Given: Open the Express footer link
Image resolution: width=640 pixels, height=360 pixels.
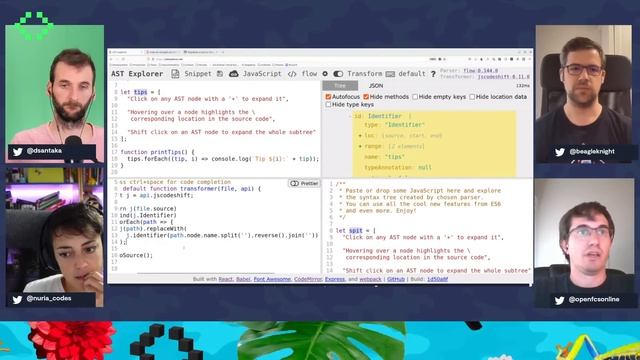Looking at the screenshot, I should pos(335,279).
